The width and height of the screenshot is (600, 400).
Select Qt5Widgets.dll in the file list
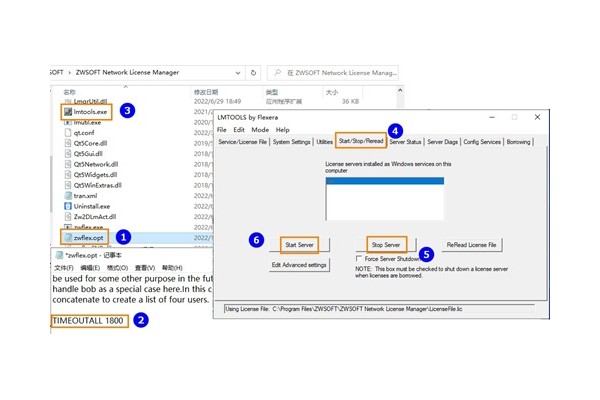coord(95,175)
